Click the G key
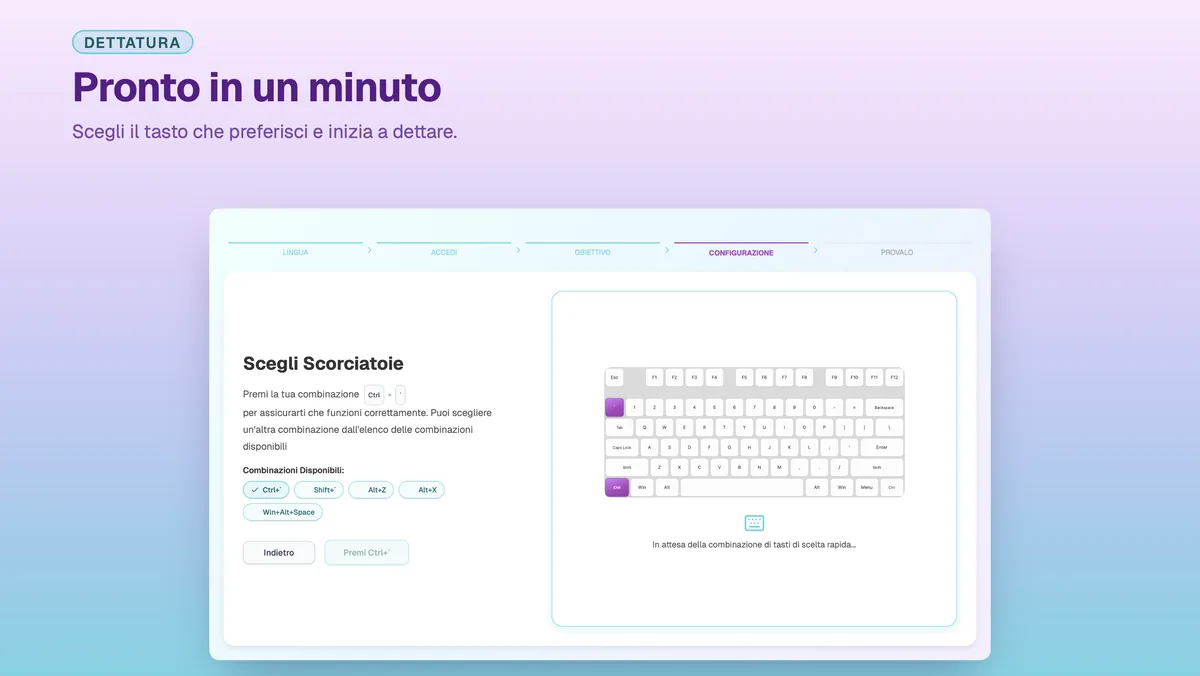The height and width of the screenshot is (676, 1200). (x=729, y=447)
